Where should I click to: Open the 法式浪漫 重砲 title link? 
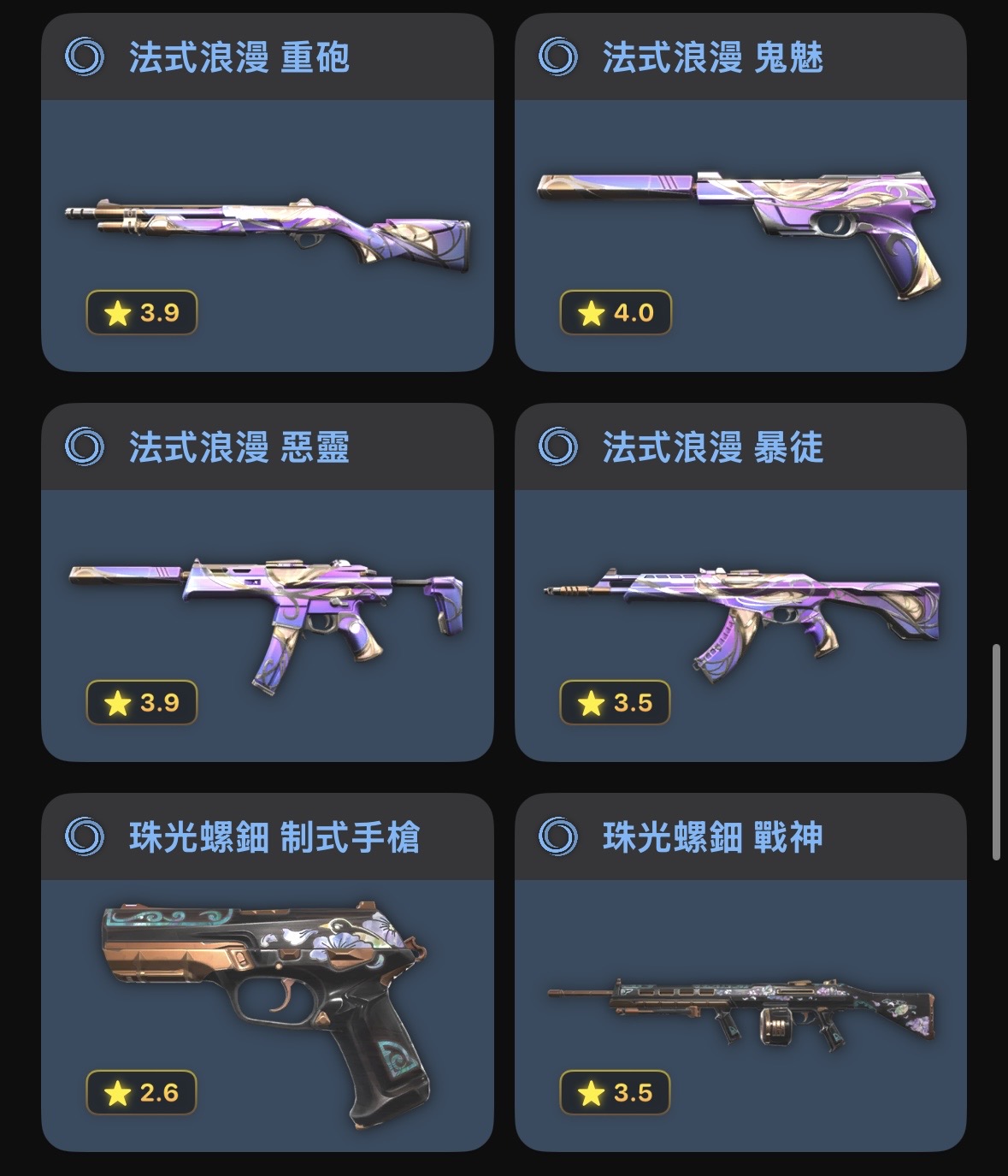pos(239,57)
